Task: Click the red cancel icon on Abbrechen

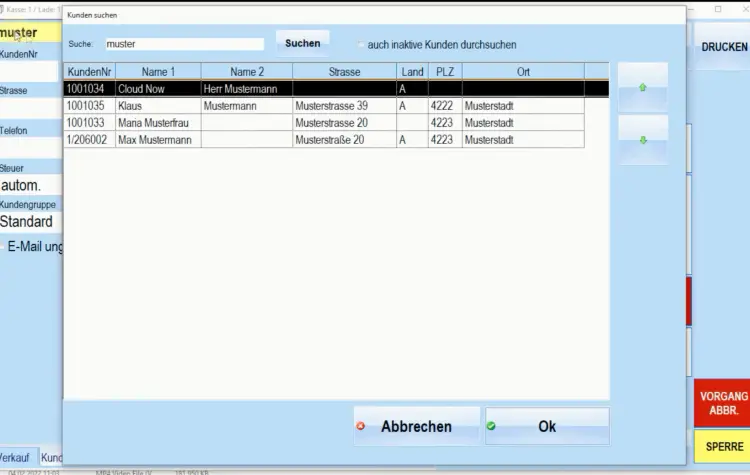Action: click(361, 426)
